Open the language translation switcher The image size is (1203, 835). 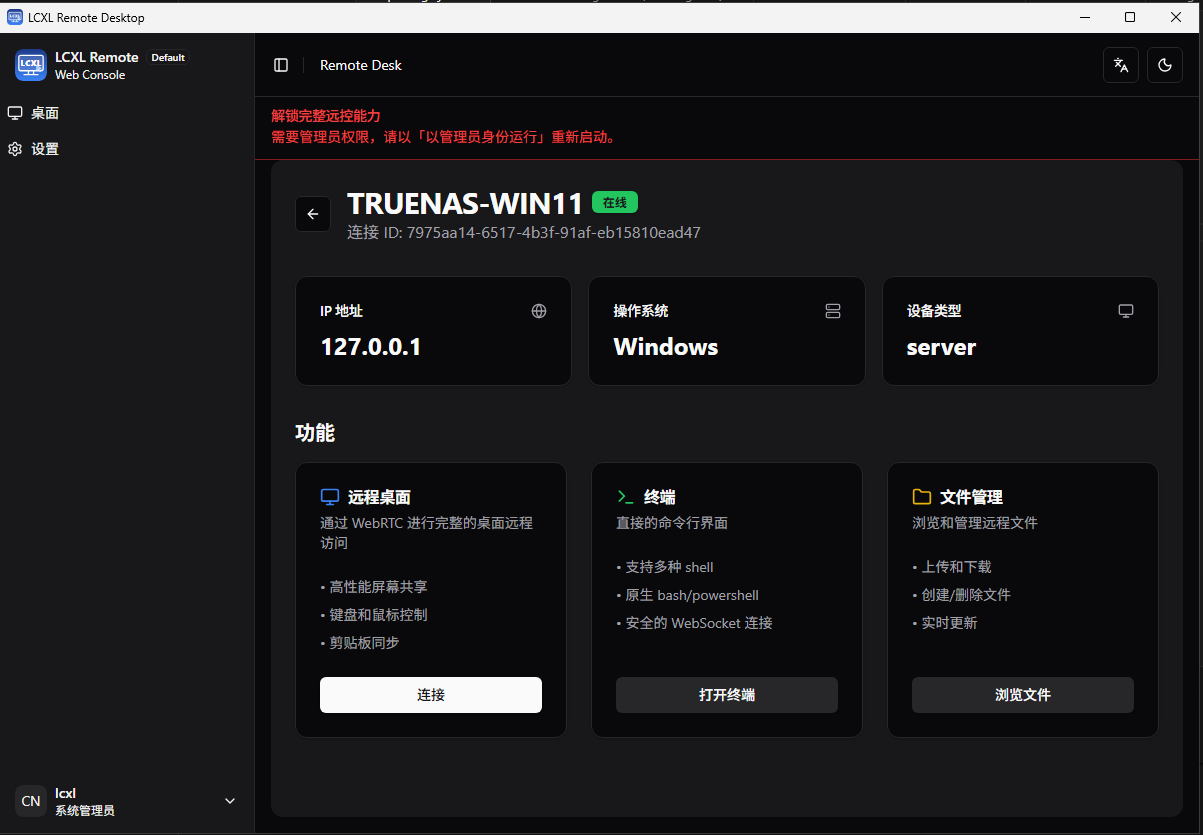click(1121, 65)
